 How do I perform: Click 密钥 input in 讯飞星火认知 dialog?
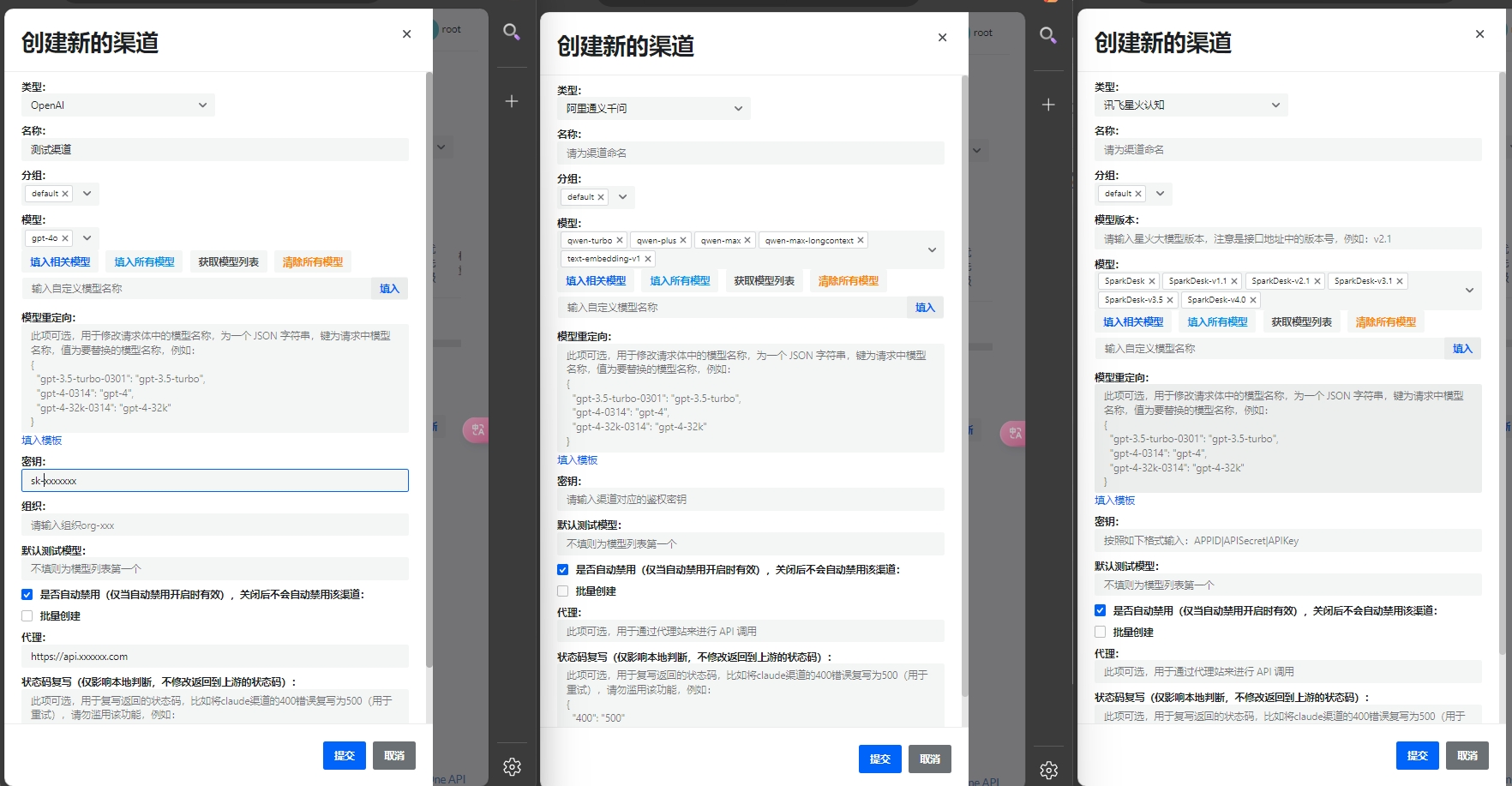coord(1288,541)
